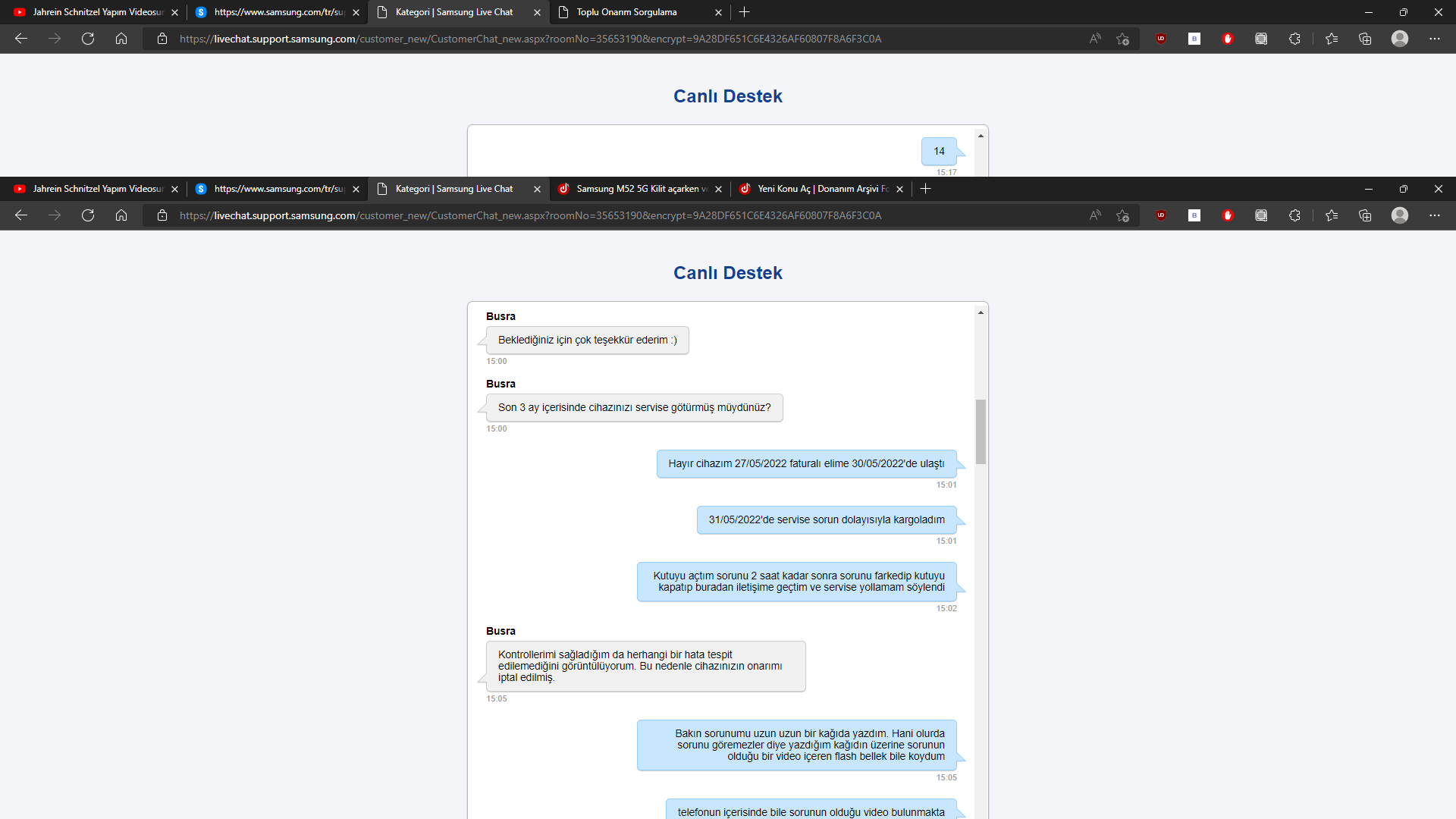Click the chat scrollbar thumb in lower window

981,431
